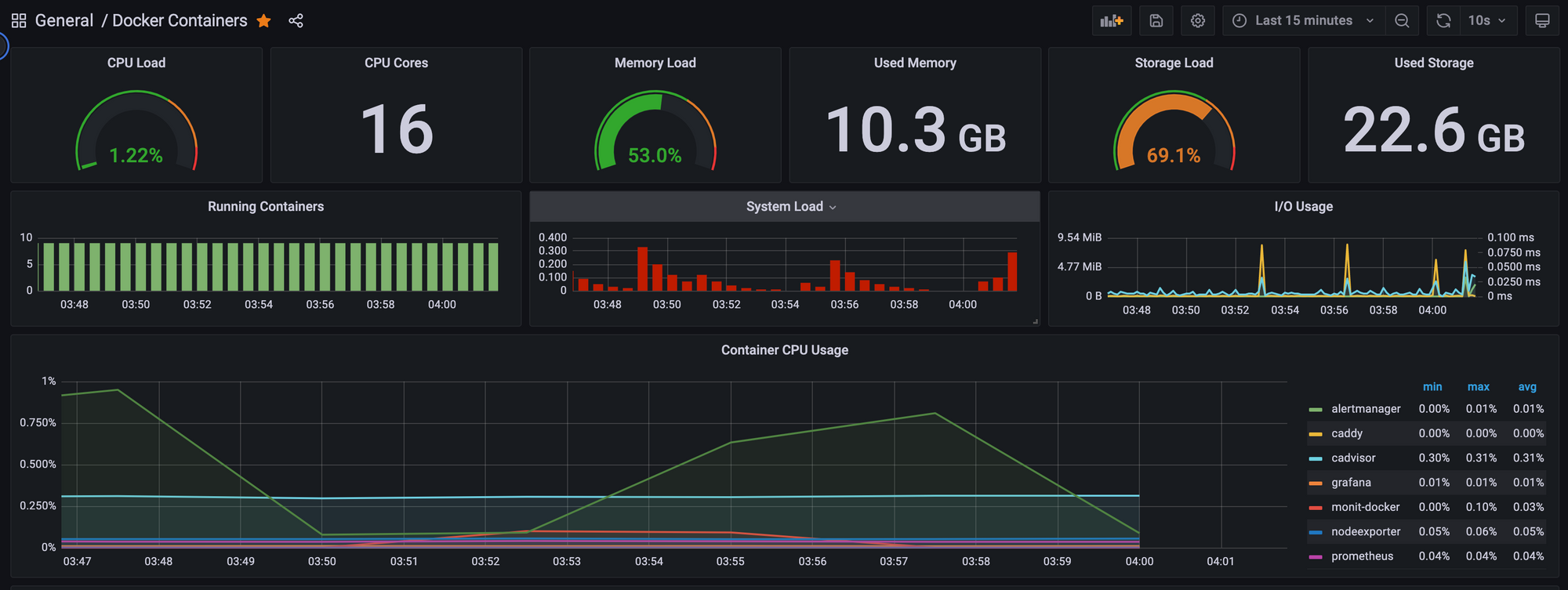Click the 1.22% CPU load gauge
This screenshot has width=1568, height=590.
[x=136, y=132]
